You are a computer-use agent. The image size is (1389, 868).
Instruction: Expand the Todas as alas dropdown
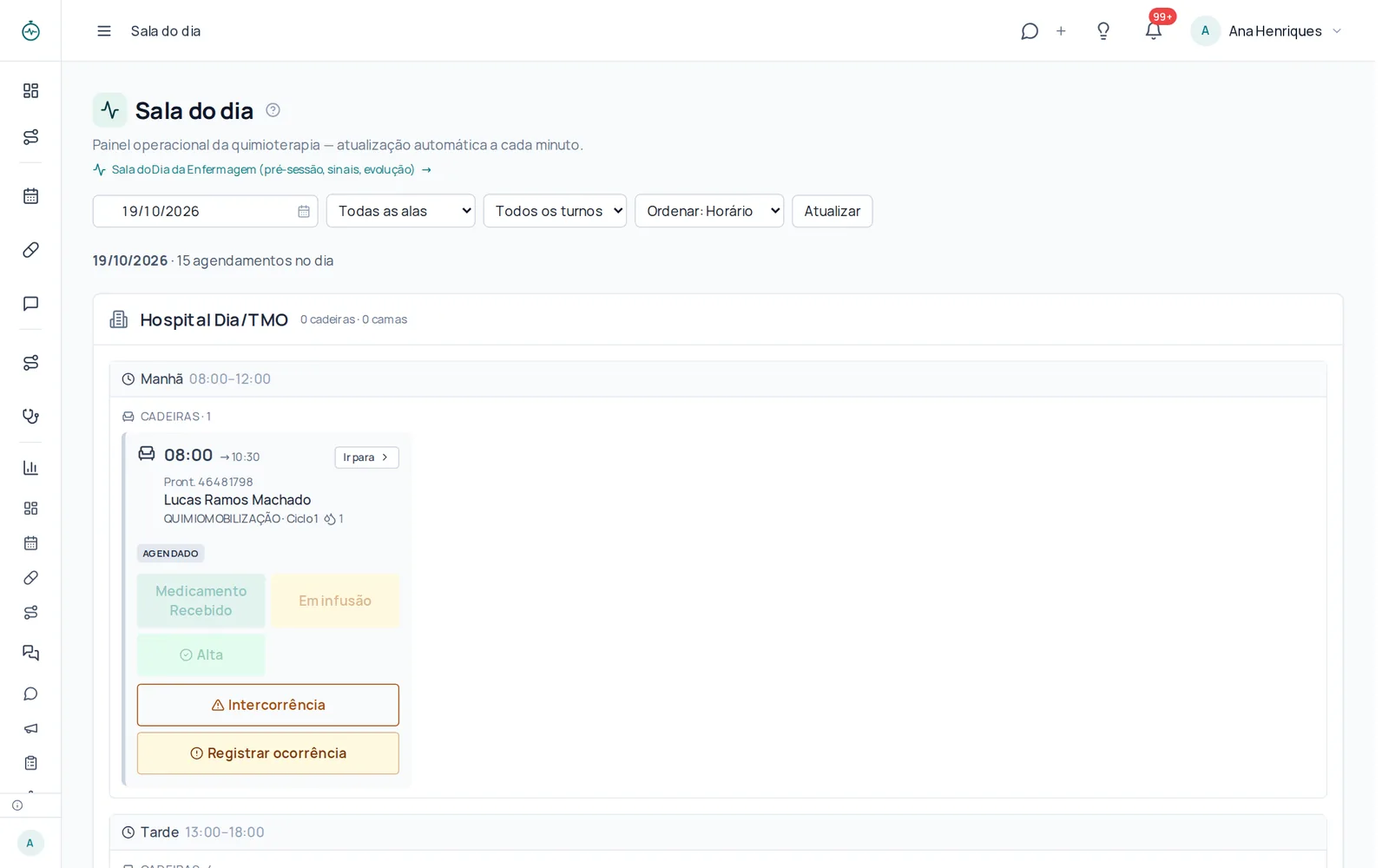pos(401,211)
